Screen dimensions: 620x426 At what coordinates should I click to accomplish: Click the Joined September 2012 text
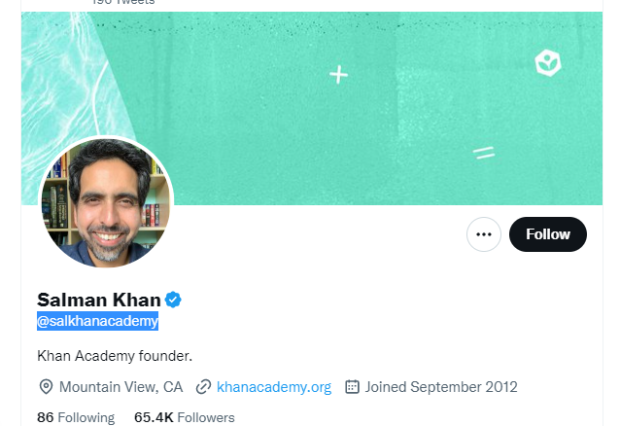pyautogui.click(x=441, y=386)
